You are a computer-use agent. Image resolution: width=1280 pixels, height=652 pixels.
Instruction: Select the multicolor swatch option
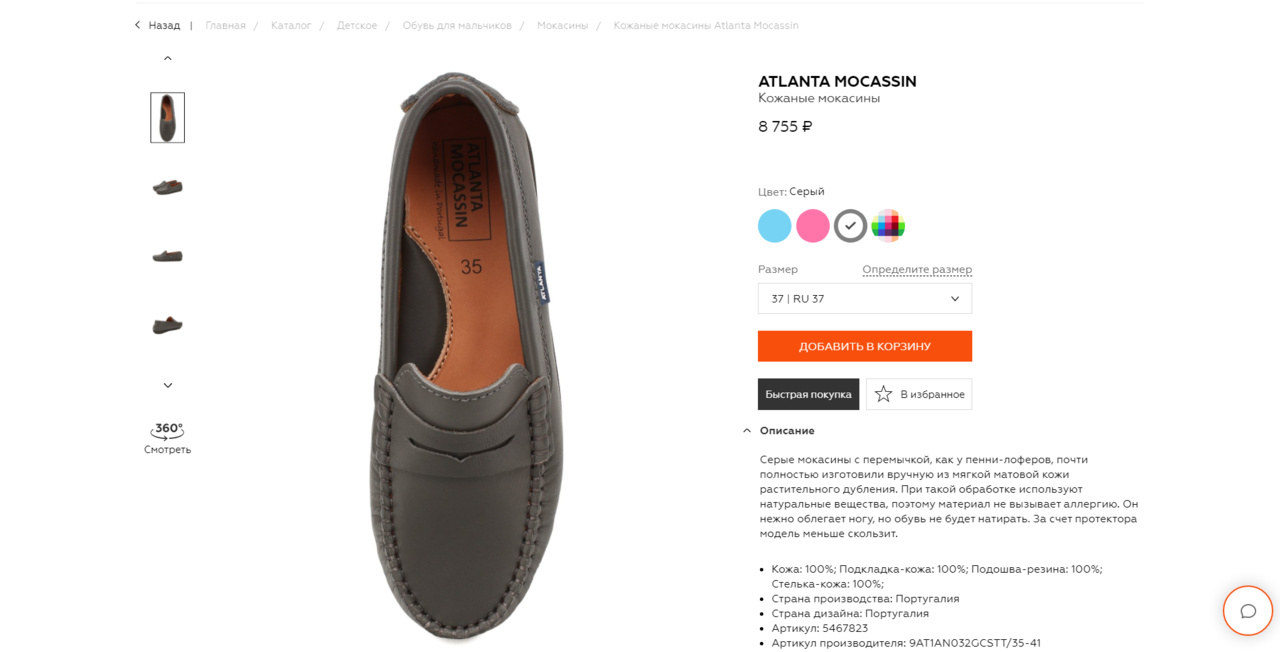[888, 226]
